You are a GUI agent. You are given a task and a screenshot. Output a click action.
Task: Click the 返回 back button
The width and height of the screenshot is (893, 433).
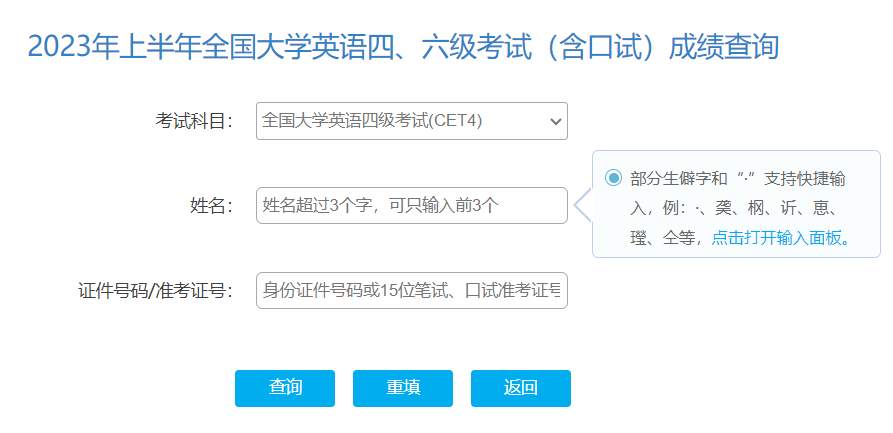[x=521, y=388]
